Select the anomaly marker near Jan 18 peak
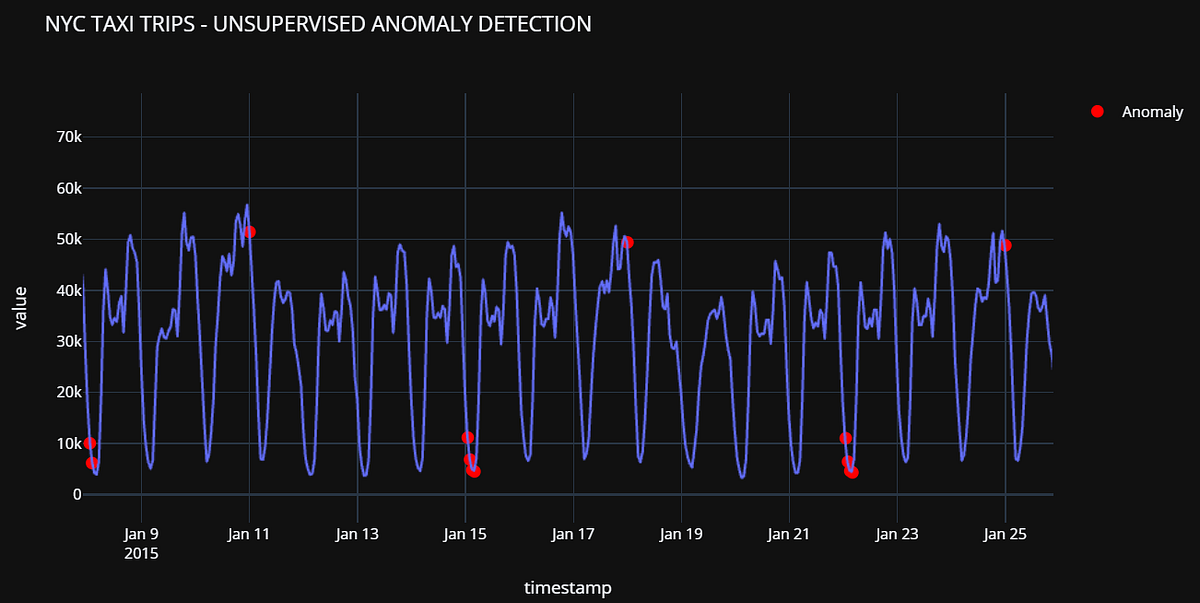This screenshot has width=1200, height=603. pyautogui.click(x=628, y=240)
